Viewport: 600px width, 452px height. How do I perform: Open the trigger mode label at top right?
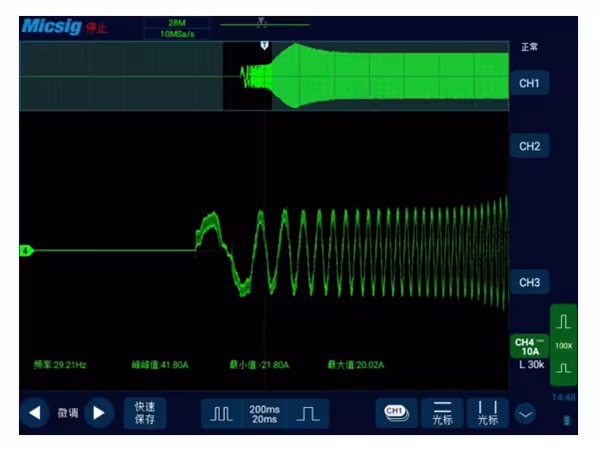tap(530, 47)
